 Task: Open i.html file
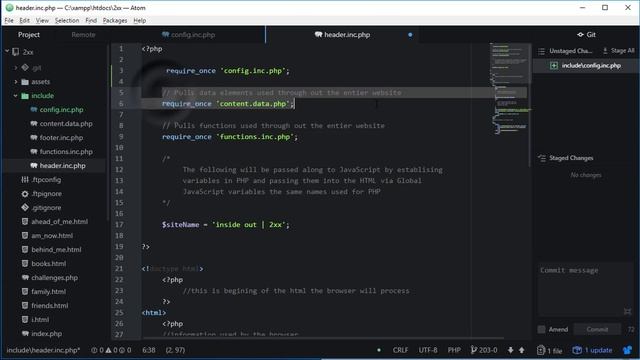40,320
